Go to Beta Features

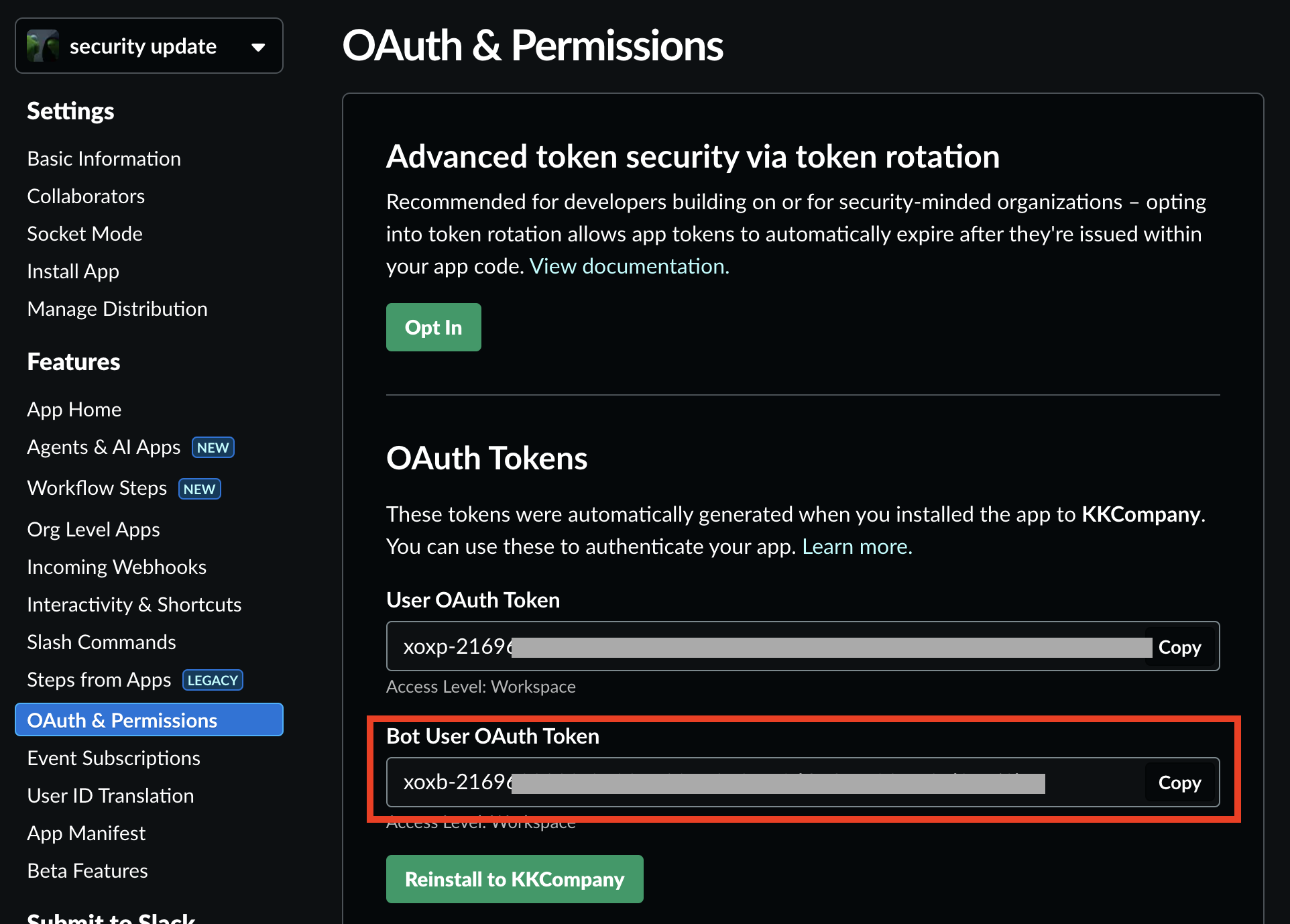(x=88, y=870)
